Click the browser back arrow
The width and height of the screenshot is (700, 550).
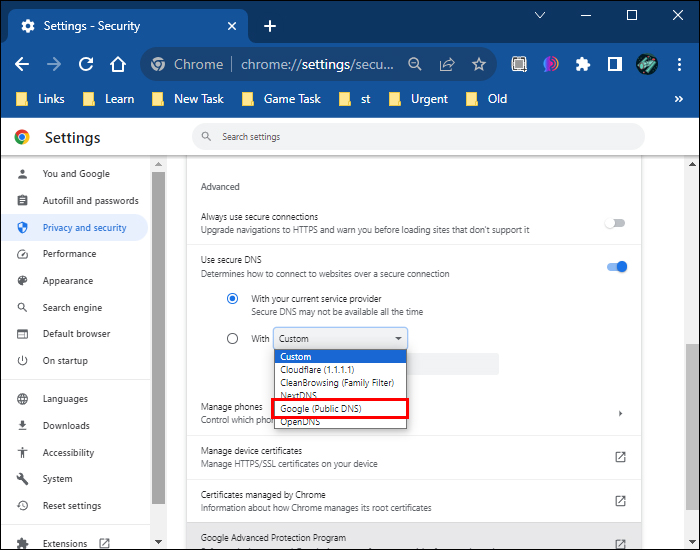(x=22, y=64)
